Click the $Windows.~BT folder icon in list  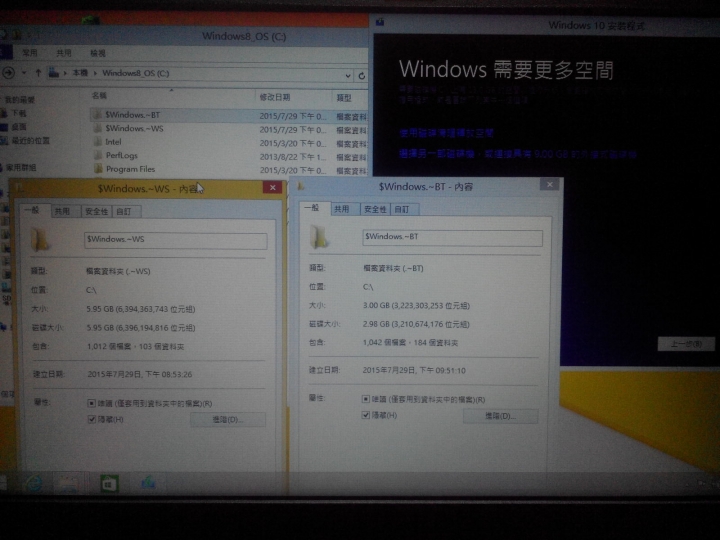(x=97, y=115)
